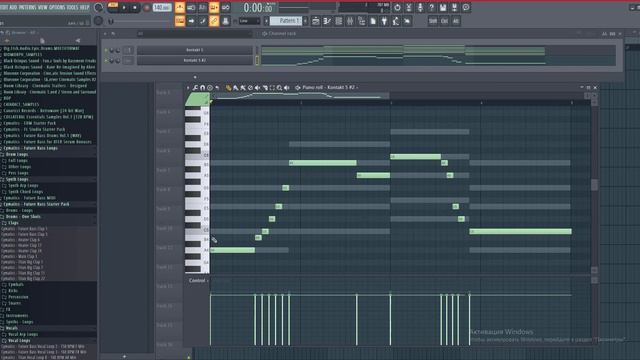Open the ADD menu

click(13, 7)
